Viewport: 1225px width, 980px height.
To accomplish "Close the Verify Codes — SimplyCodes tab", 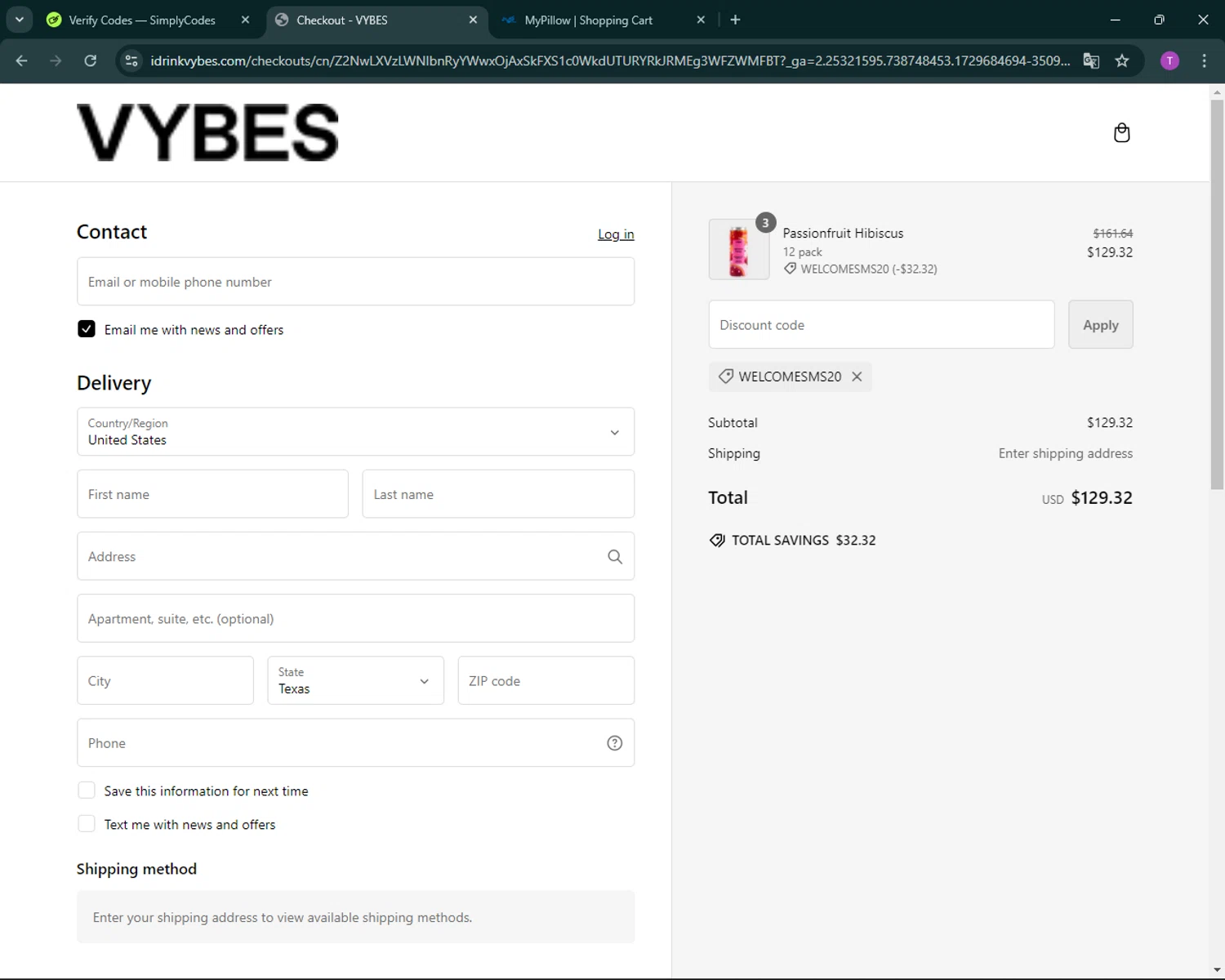I will (245, 20).
